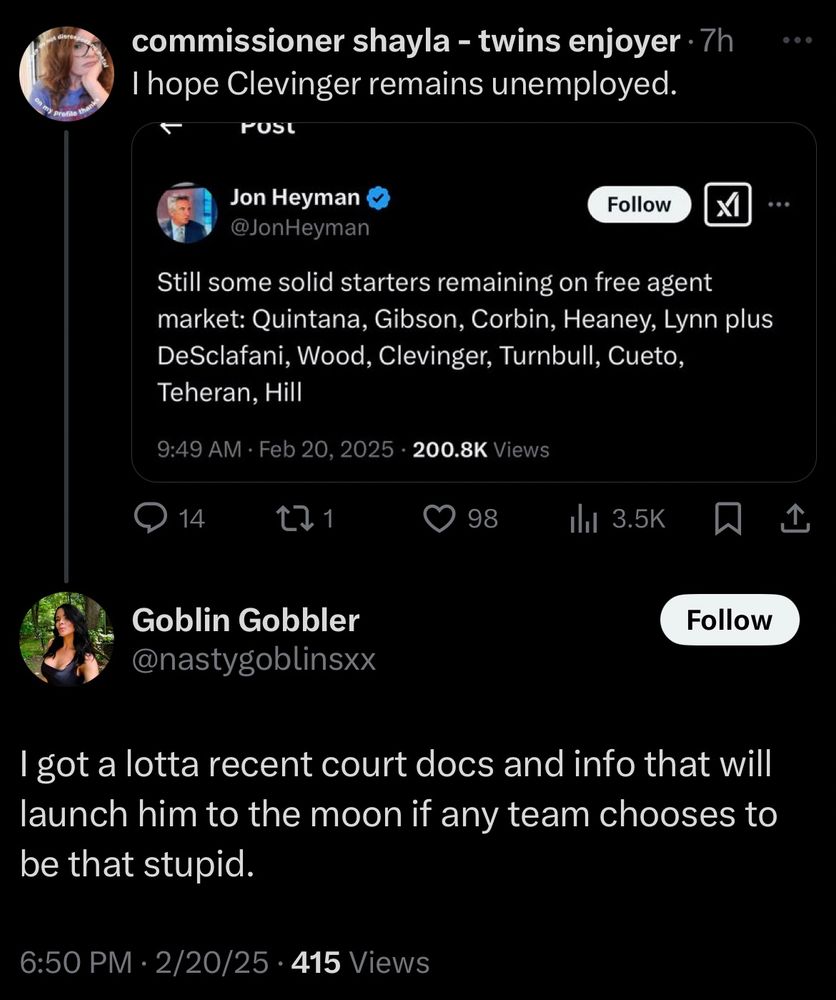Open tweet analytics bar chart icon
Screen dimensions: 836x1000
coord(582,517)
